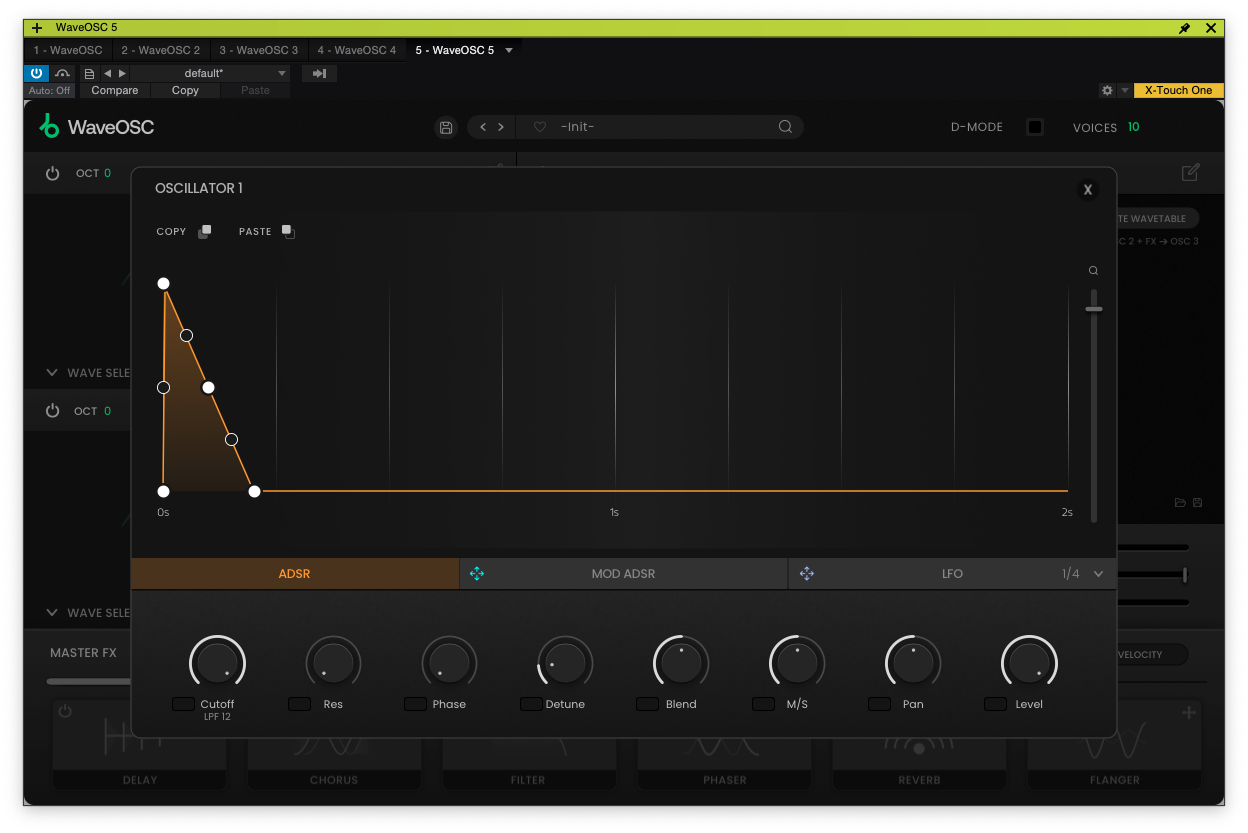1248x833 pixels.
Task: Switch to tab 2 - WaveOSC 2
Action: coord(160,50)
